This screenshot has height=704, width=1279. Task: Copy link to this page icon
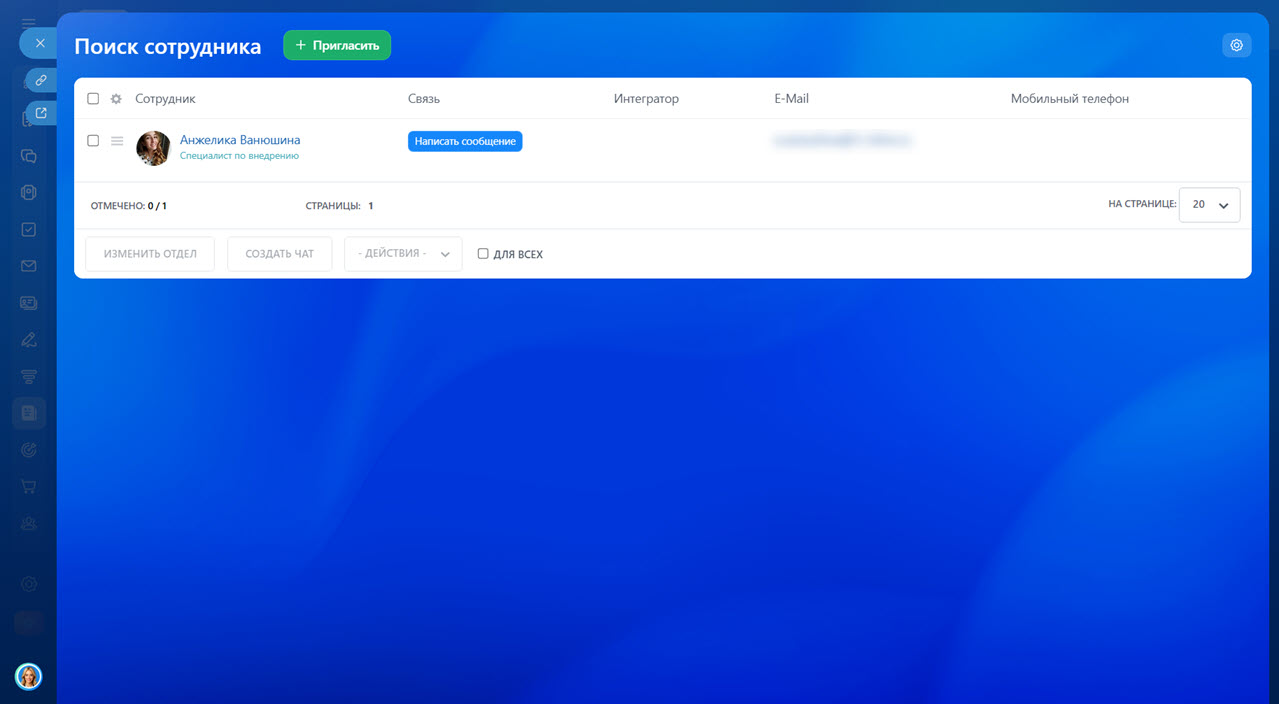(x=41, y=80)
